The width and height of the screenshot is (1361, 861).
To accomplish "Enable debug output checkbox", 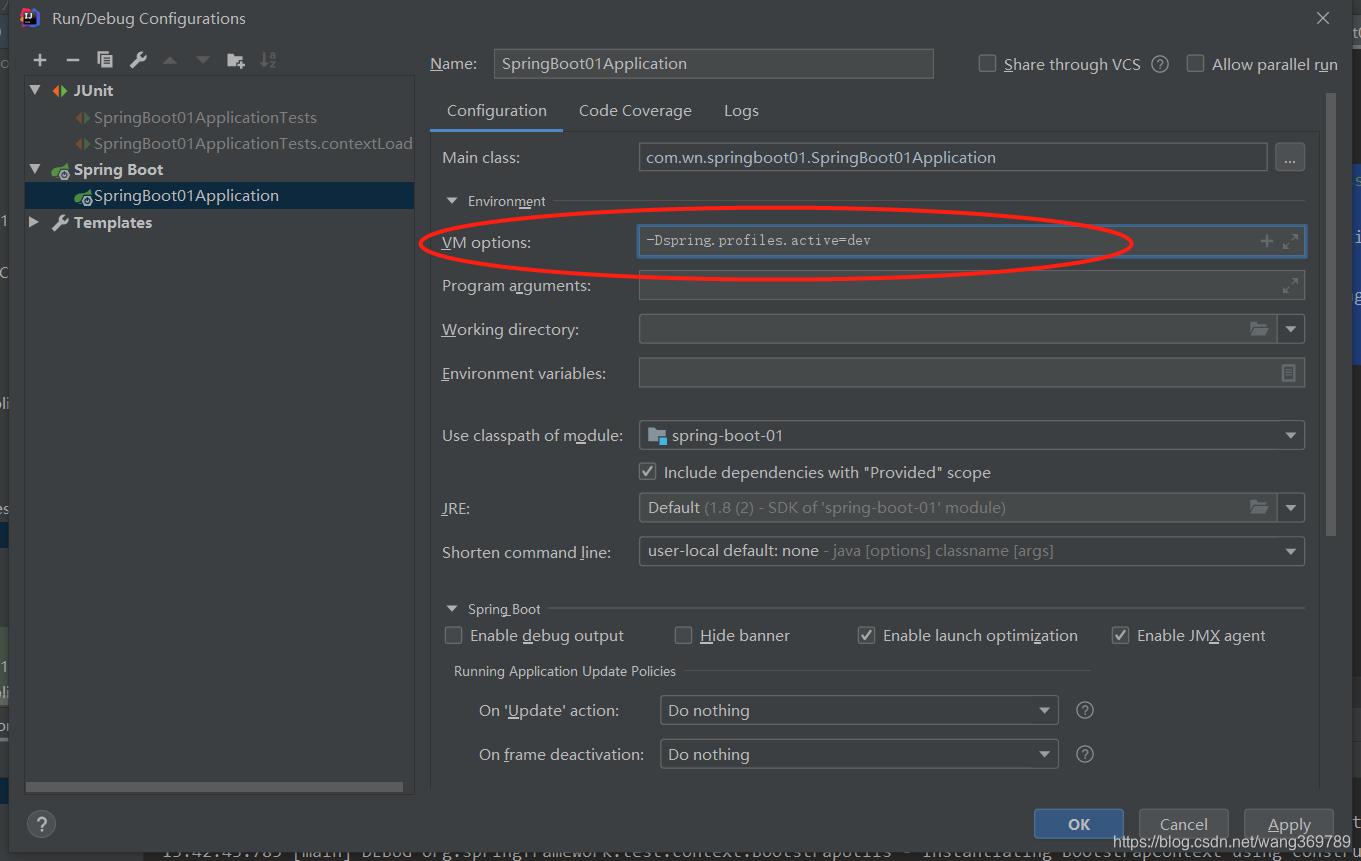I will click(453, 635).
